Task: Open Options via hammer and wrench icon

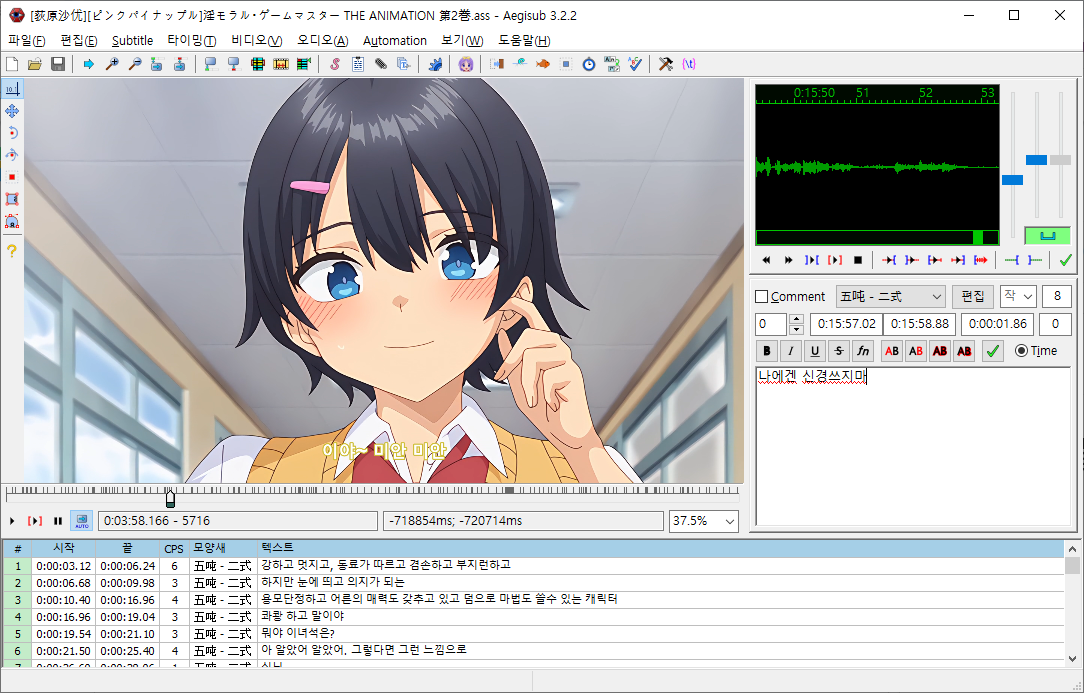Action: [x=666, y=64]
